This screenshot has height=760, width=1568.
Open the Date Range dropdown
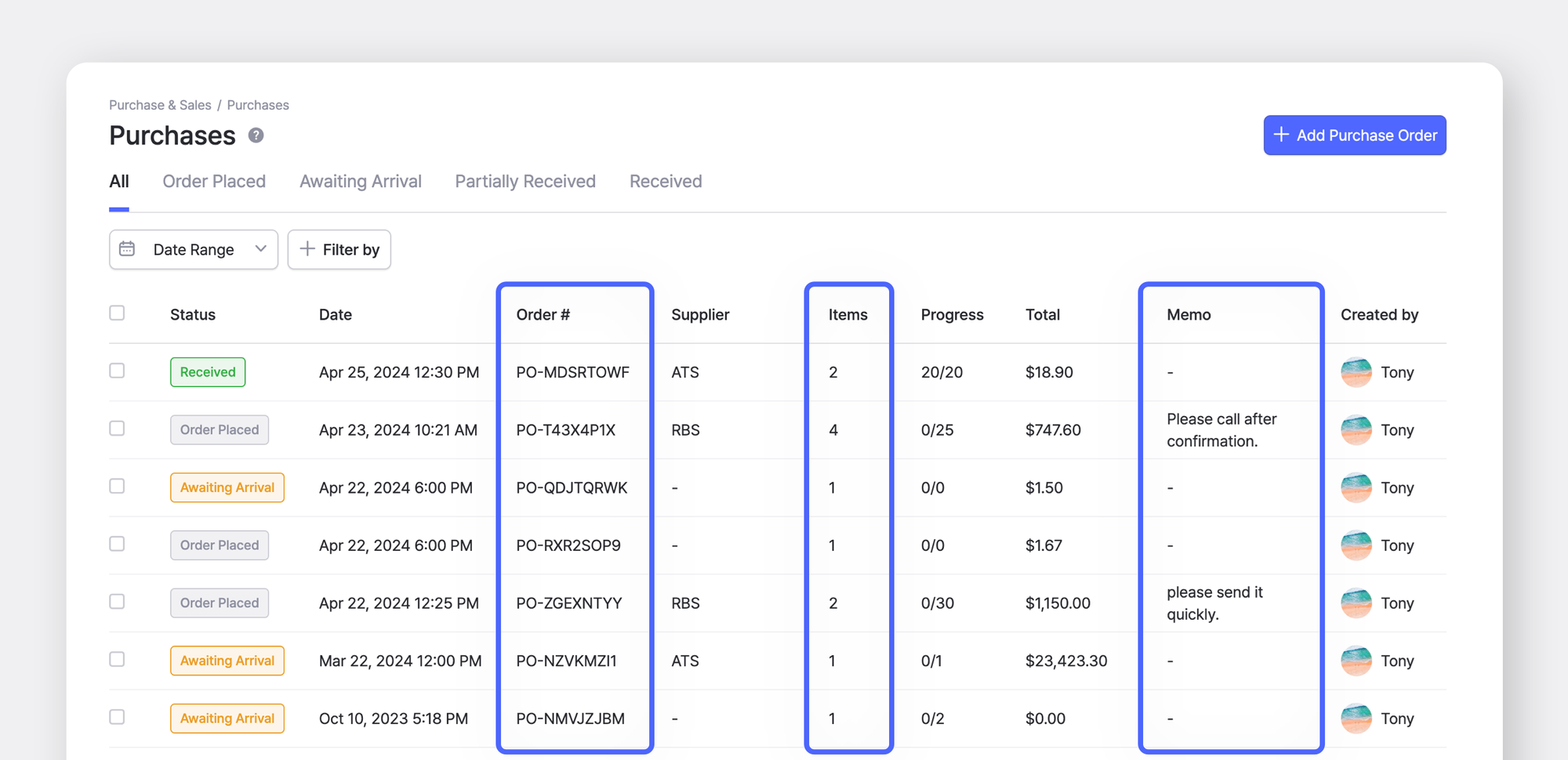(x=193, y=249)
